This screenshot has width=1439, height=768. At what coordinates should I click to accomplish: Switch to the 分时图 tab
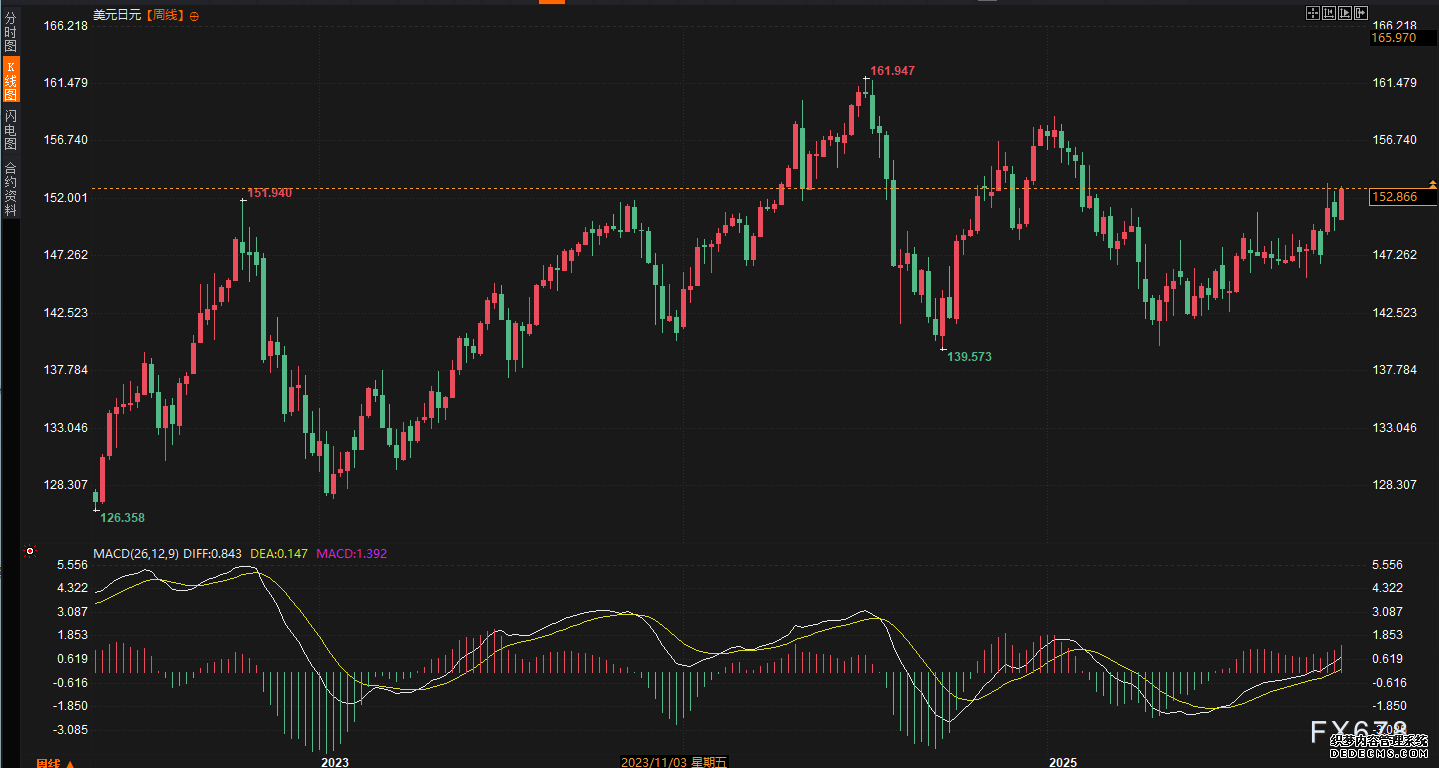tap(10, 32)
